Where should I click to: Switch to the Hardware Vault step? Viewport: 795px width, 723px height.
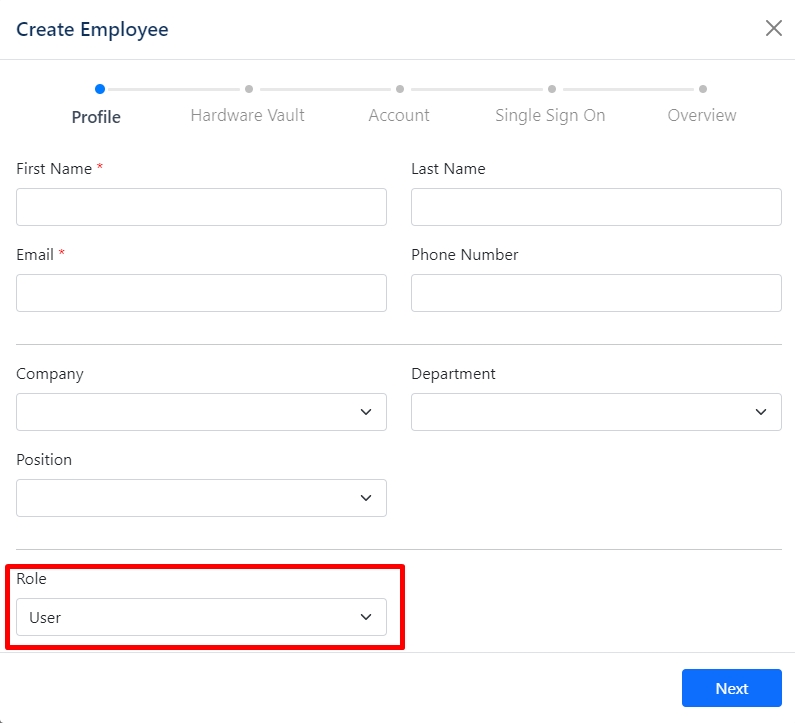point(247,115)
